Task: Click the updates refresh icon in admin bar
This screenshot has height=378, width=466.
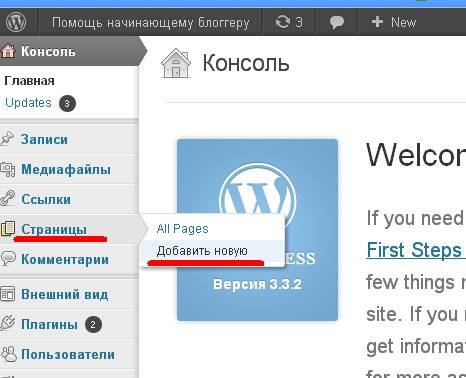Action: [283, 22]
